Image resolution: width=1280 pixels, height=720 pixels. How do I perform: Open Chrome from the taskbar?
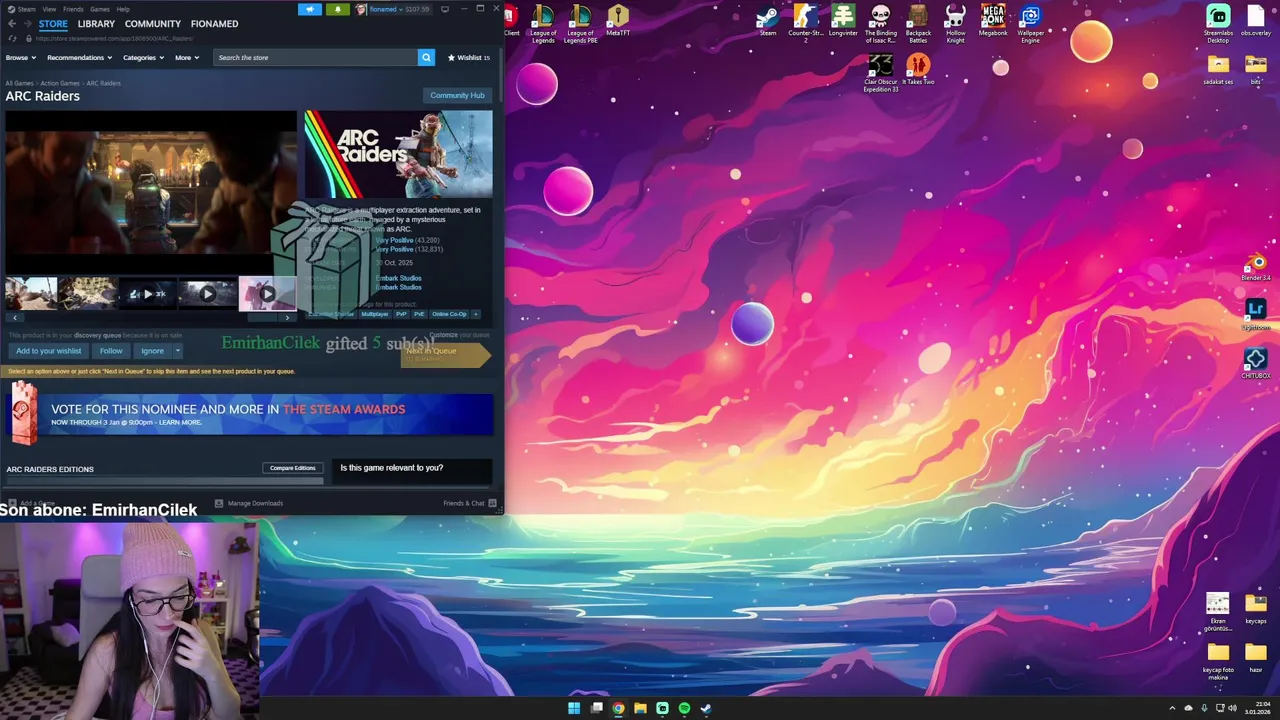click(x=618, y=708)
